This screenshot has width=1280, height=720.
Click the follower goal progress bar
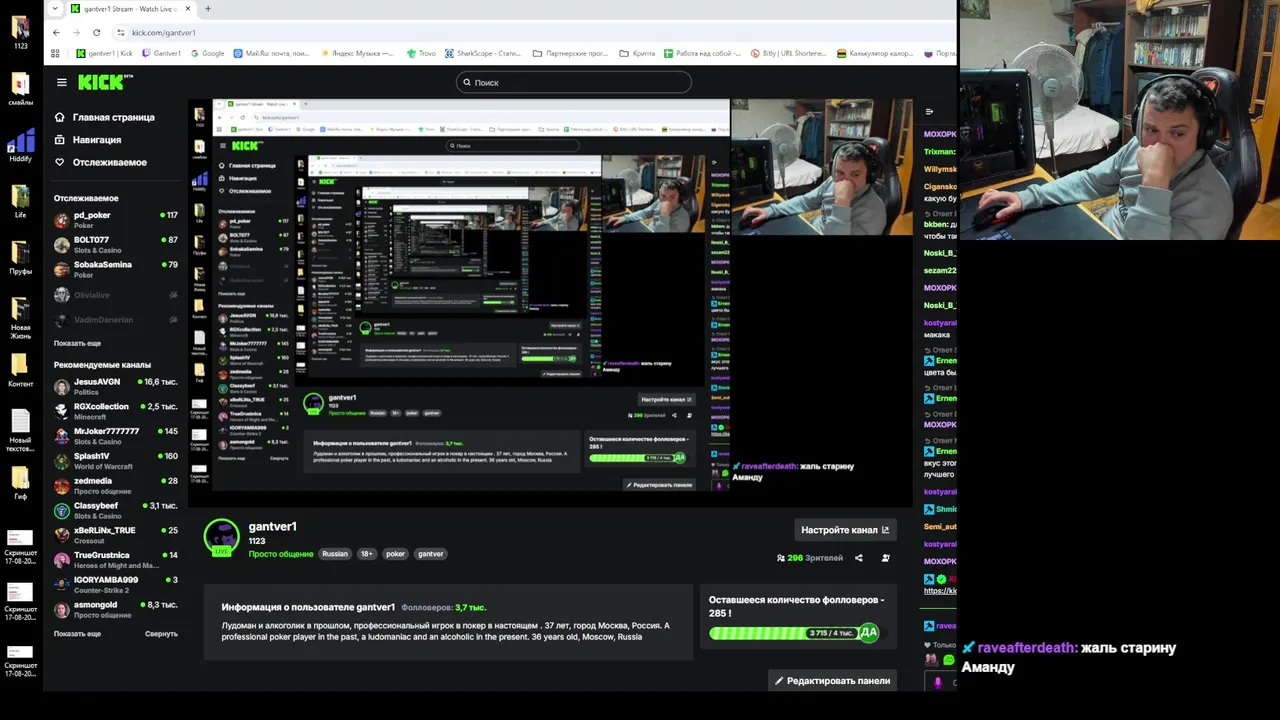tap(795, 633)
